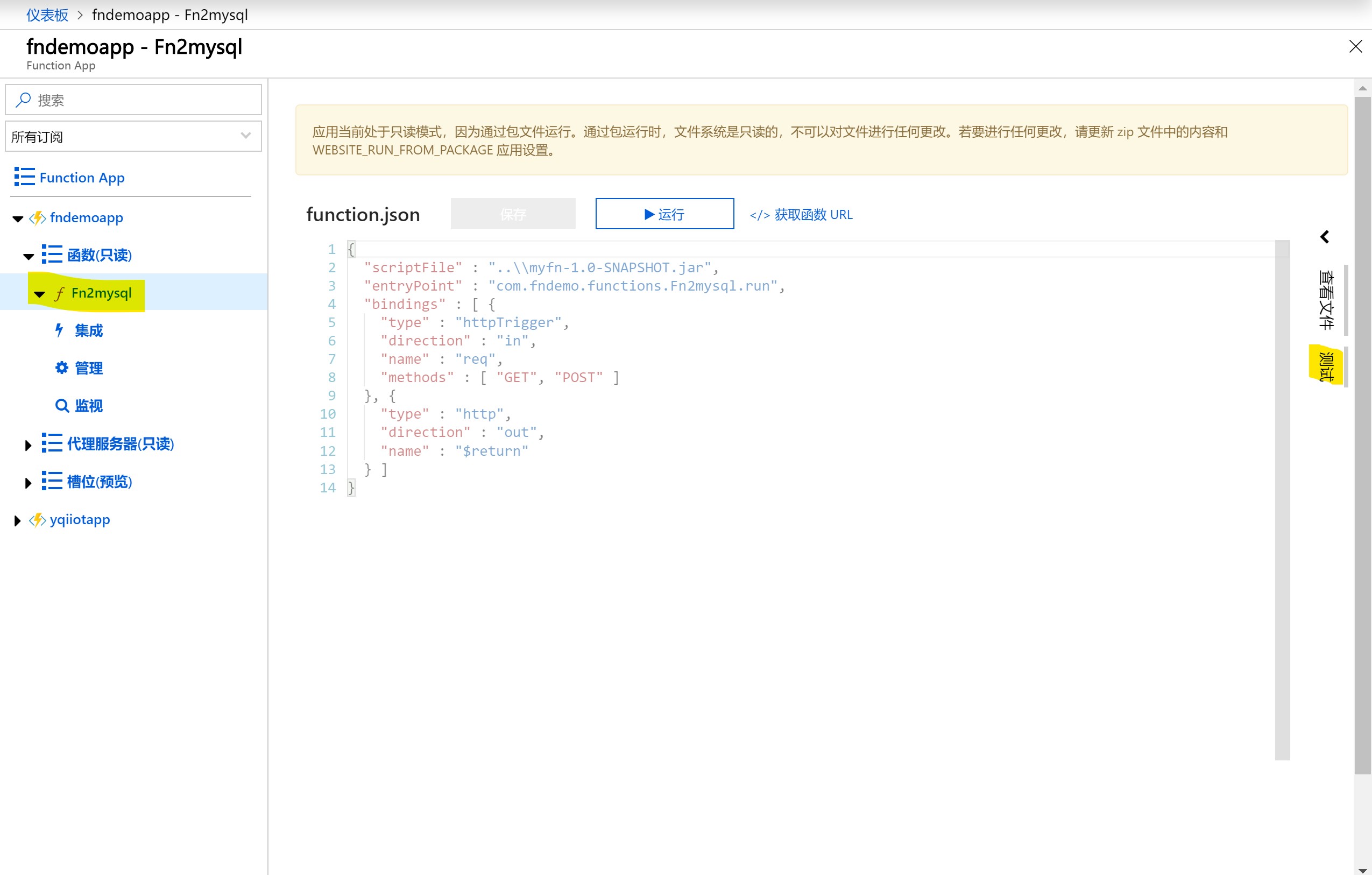
Task: Click the "$return" value in the code
Action: pos(492,451)
